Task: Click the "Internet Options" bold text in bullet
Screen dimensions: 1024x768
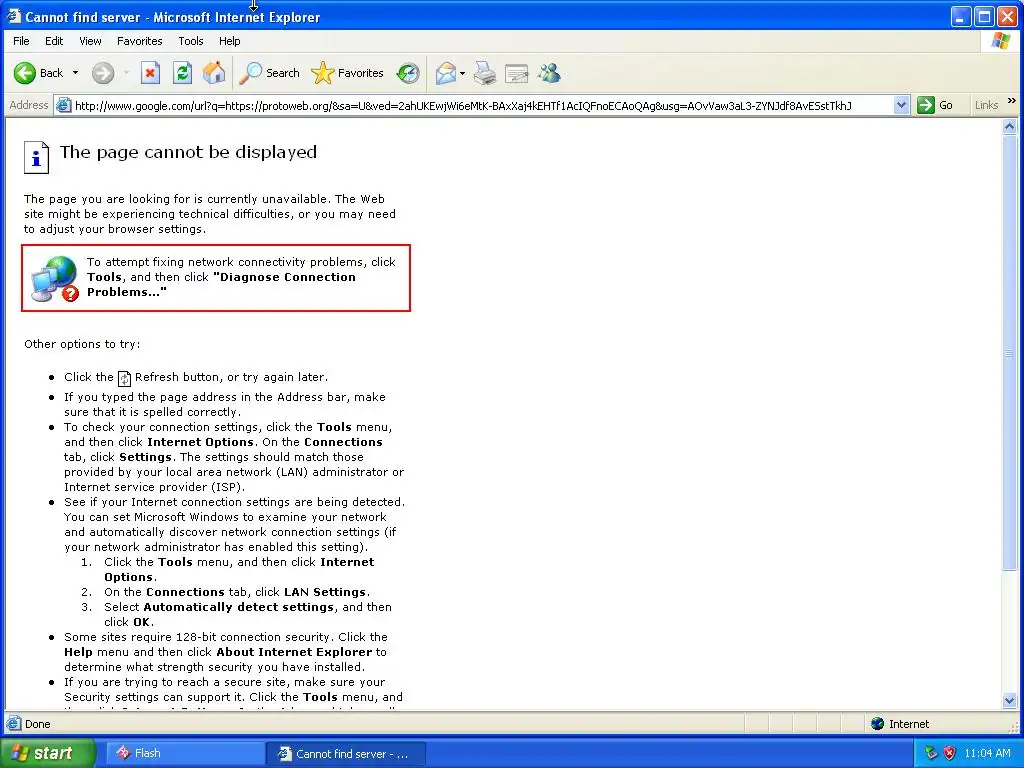Action: (199, 442)
